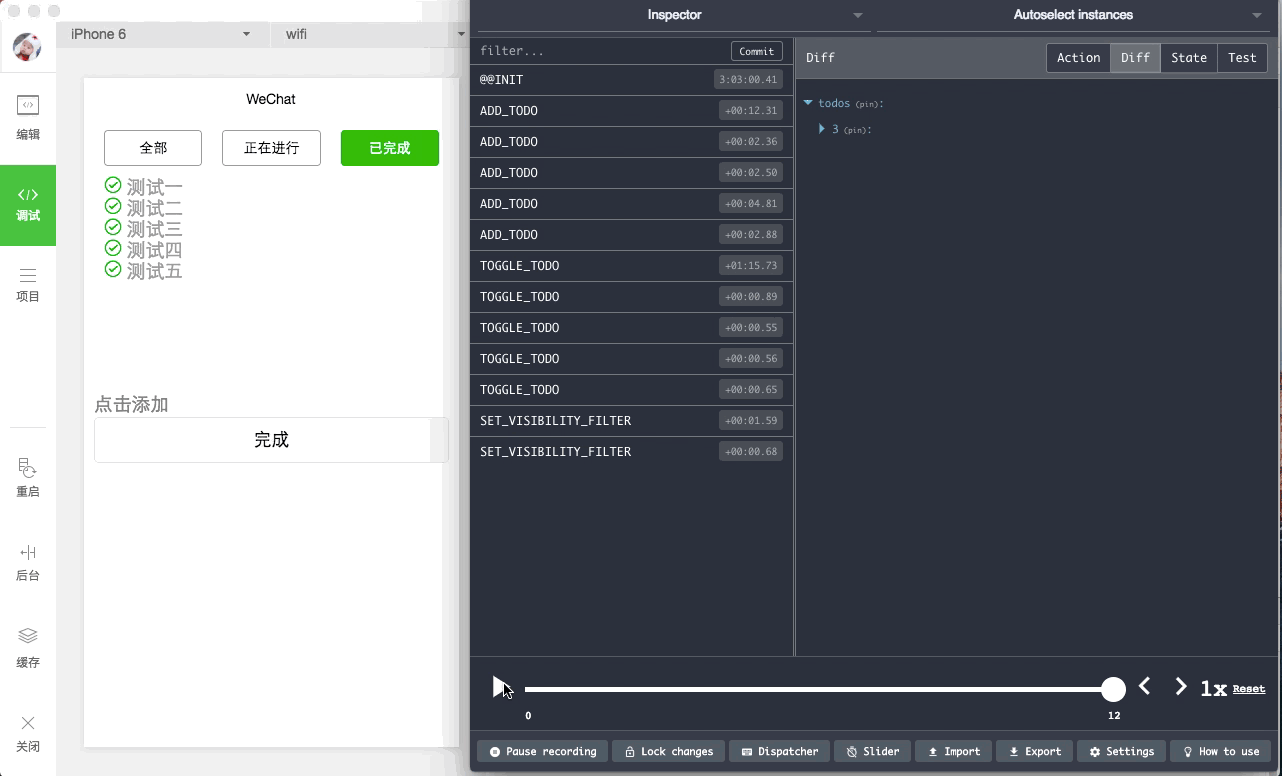This screenshot has height=776, width=1282.
Task: Click the 缓存 (cache) icon
Action: coord(28,646)
